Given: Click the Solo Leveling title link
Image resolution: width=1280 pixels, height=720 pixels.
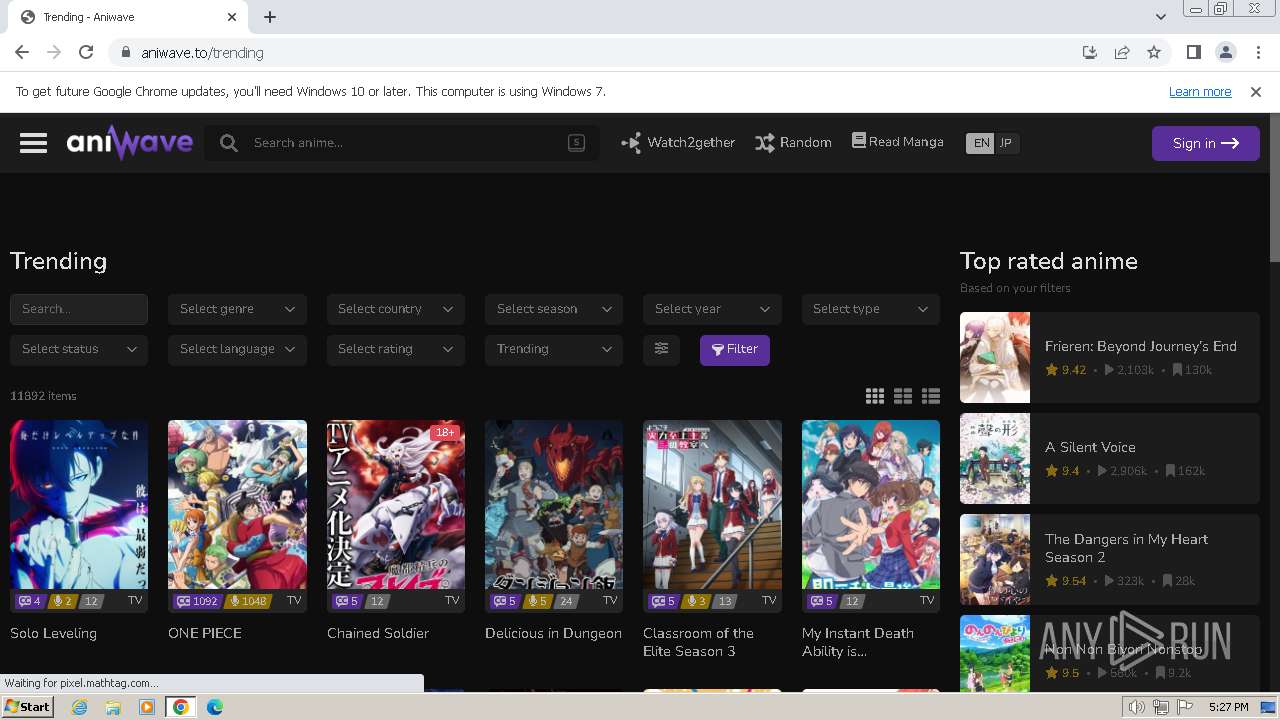Looking at the screenshot, I should [53, 633].
